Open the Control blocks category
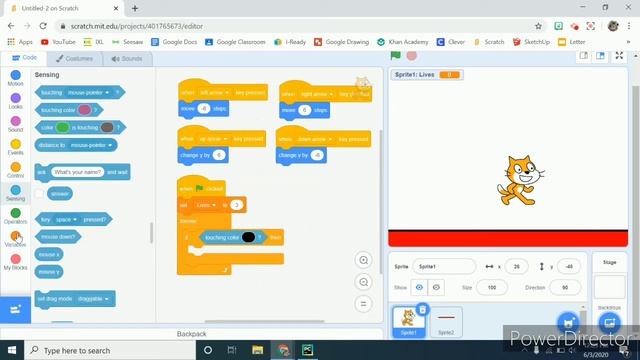Image resolution: width=640 pixels, height=360 pixels. pos(16,170)
